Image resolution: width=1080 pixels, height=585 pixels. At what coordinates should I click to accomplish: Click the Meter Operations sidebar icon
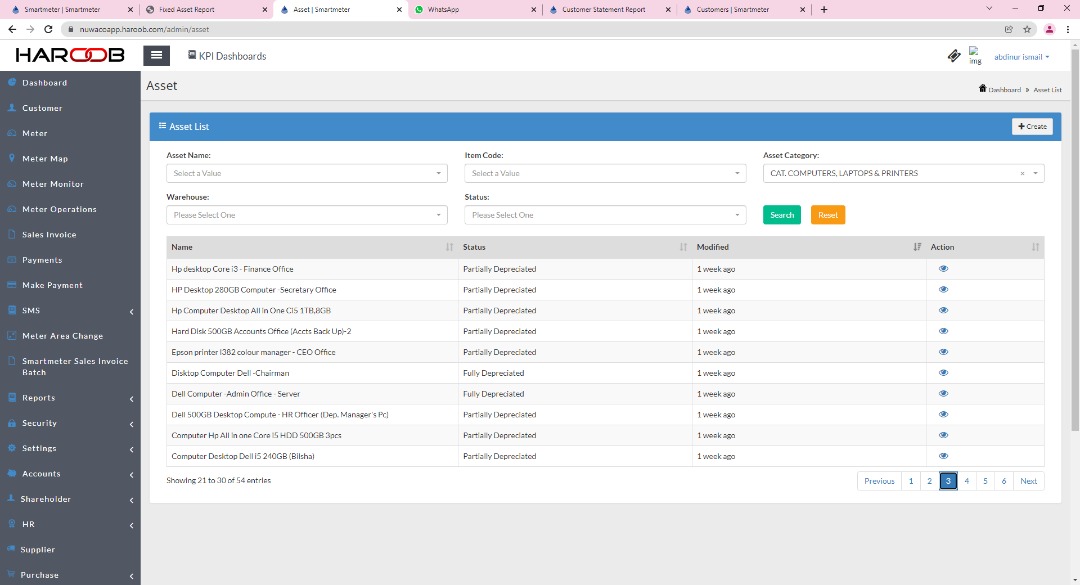12,209
